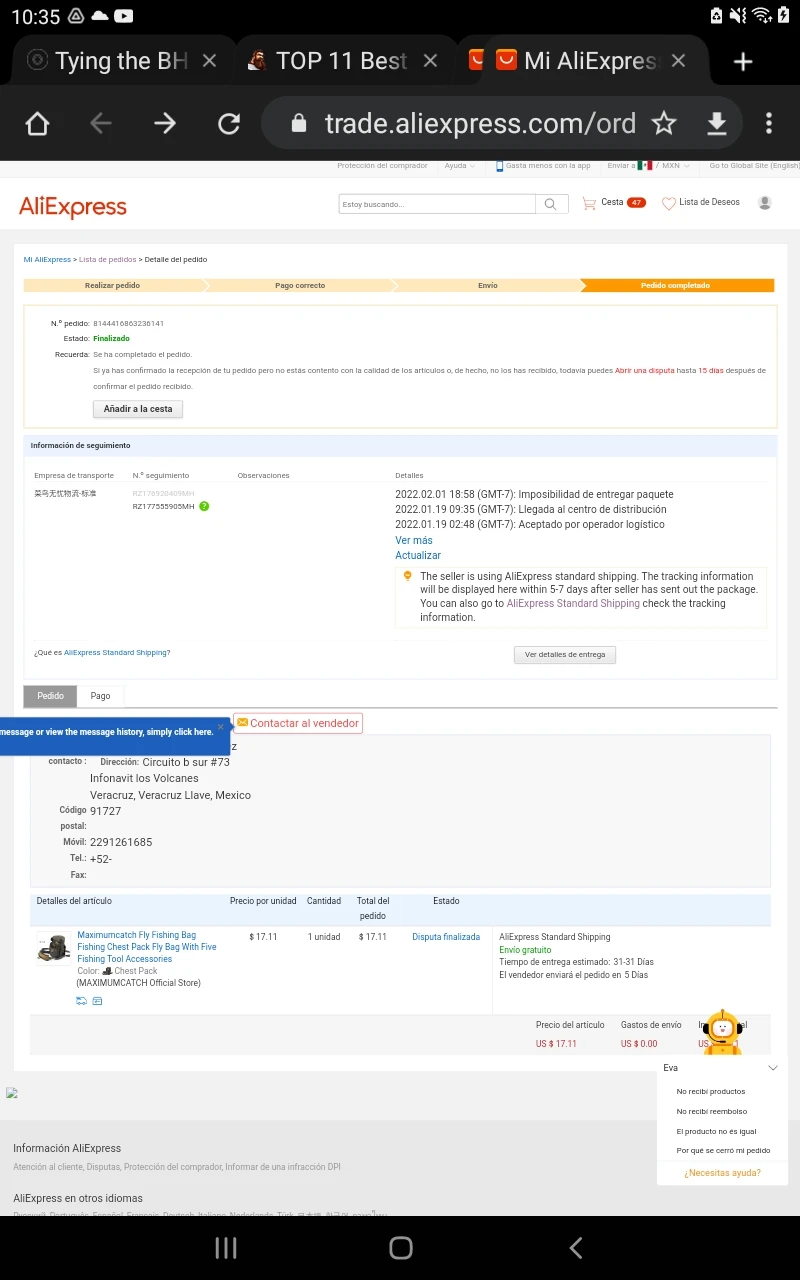800x1280 pixels.
Task: Click 'Disputa finalizada' status link
Action: pyautogui.click(x=446, y=938)
